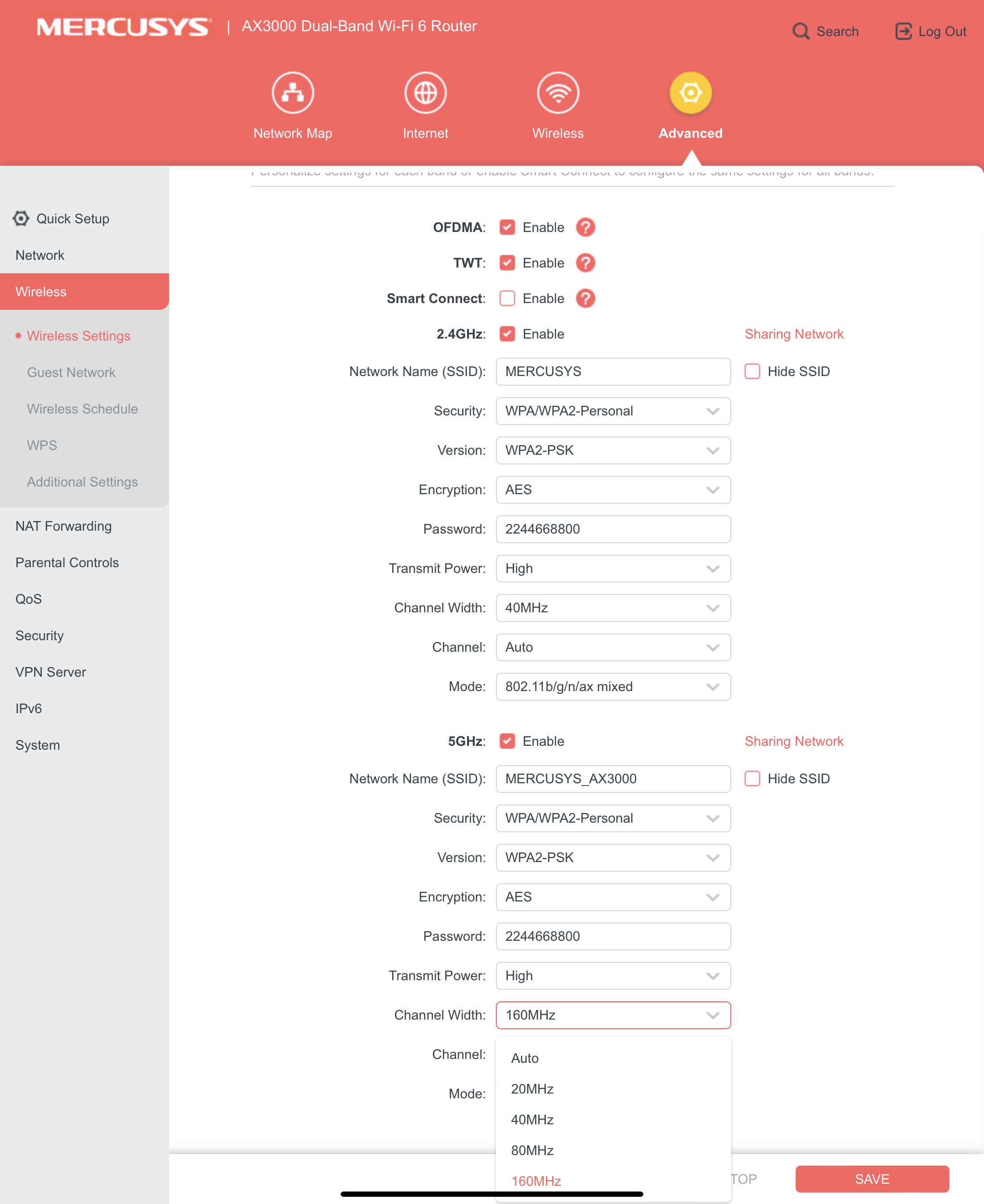984x1204 pixels.
Task: Click the Log Out icon
Action: (903, 31)
